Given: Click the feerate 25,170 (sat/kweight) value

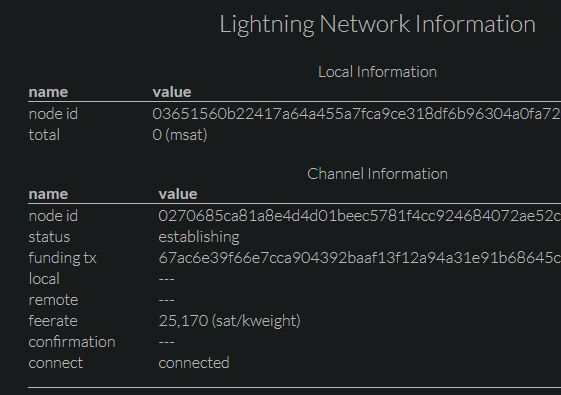Looking at the screenshot, I should pyautogui.click(x=229, y=321).
